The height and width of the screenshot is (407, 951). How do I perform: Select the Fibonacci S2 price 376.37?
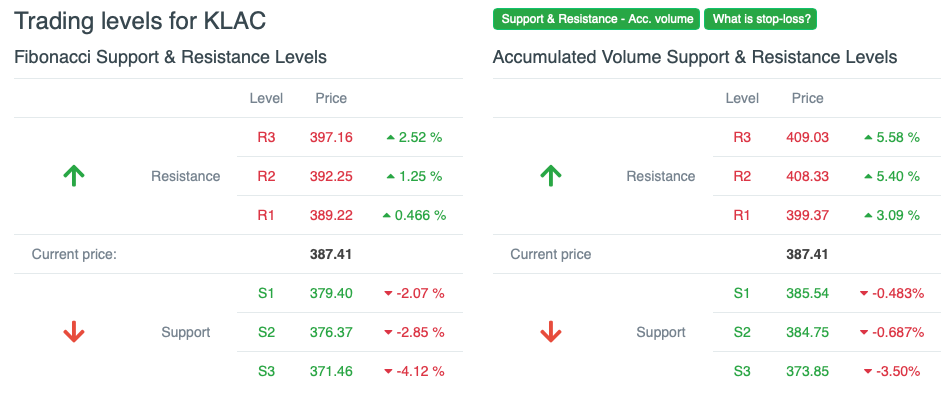pos(331,332)
